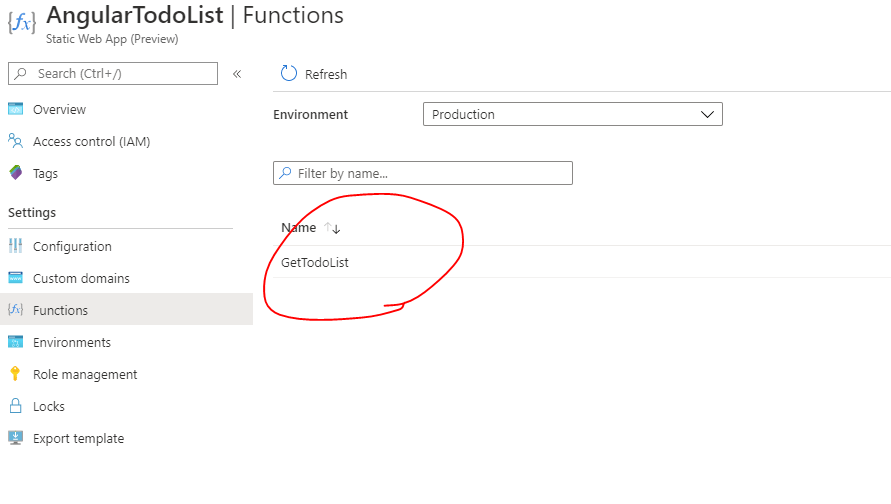Viewport: 891px width, 504px height.
Task: Click the Export template icon
Action: point(15,438)
